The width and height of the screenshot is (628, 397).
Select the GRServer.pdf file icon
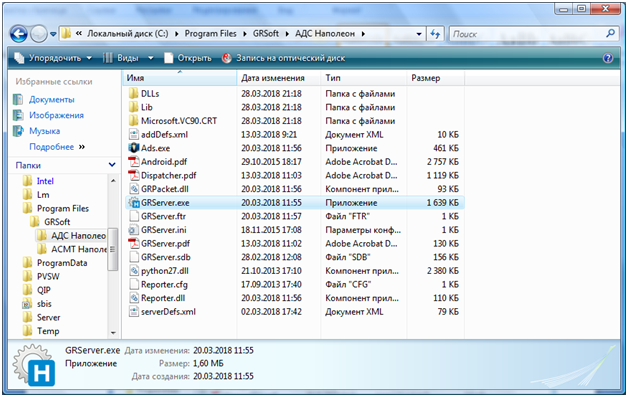[133, 244]
